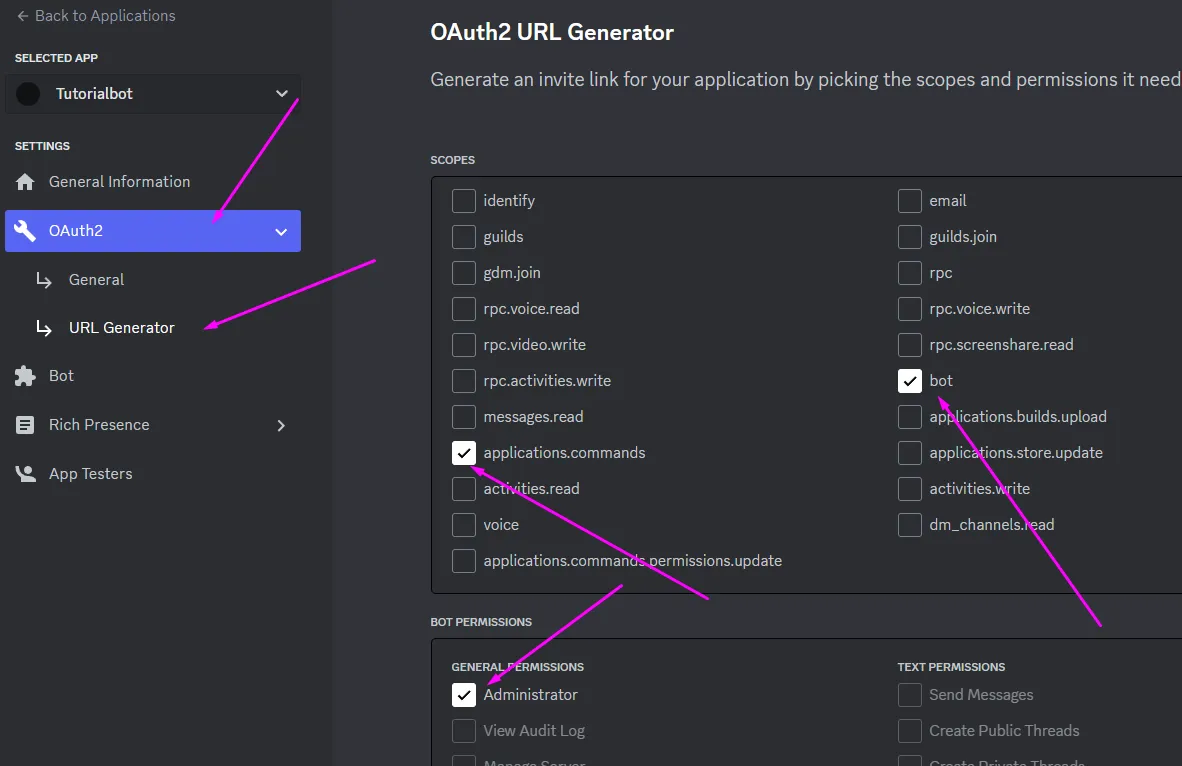Enable the rpc.voice.write scope checkbox

[x=910, y=309]
